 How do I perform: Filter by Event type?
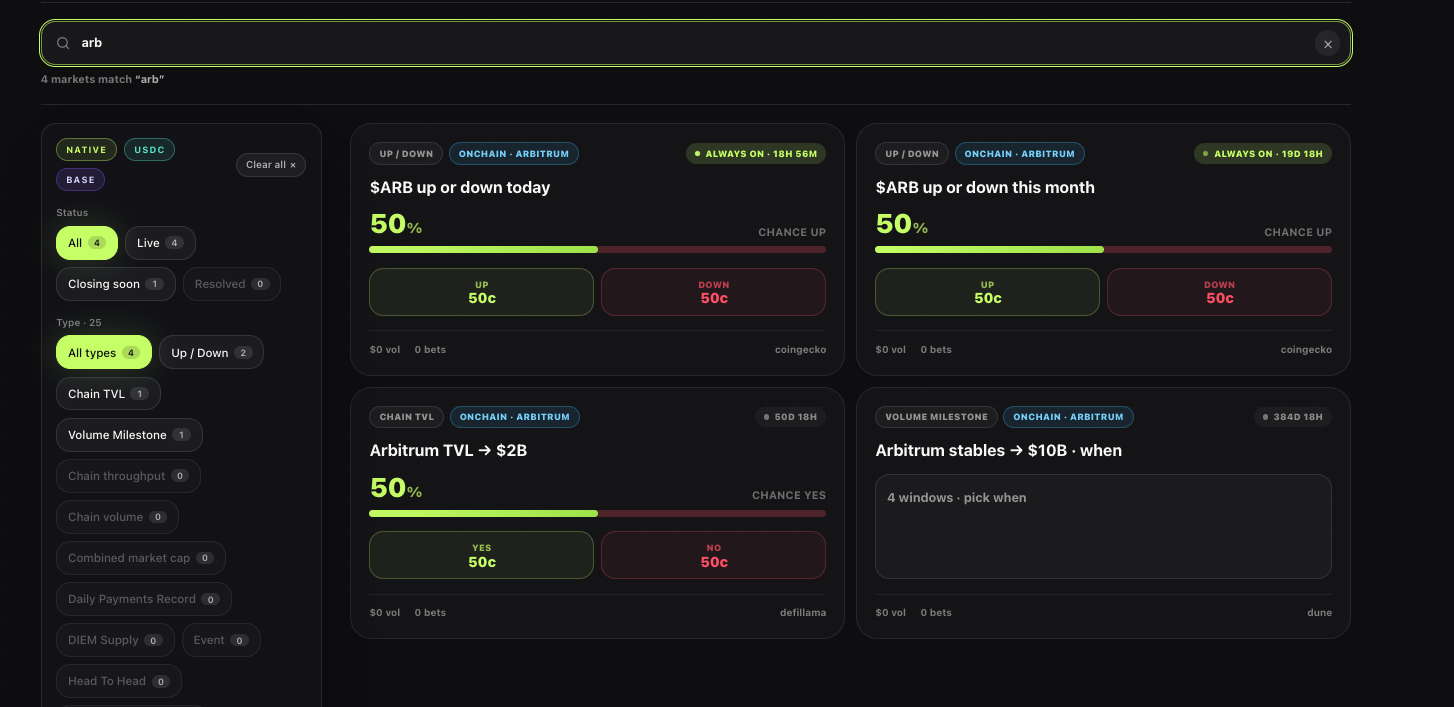pyautogui.click(x=221, y=640)
